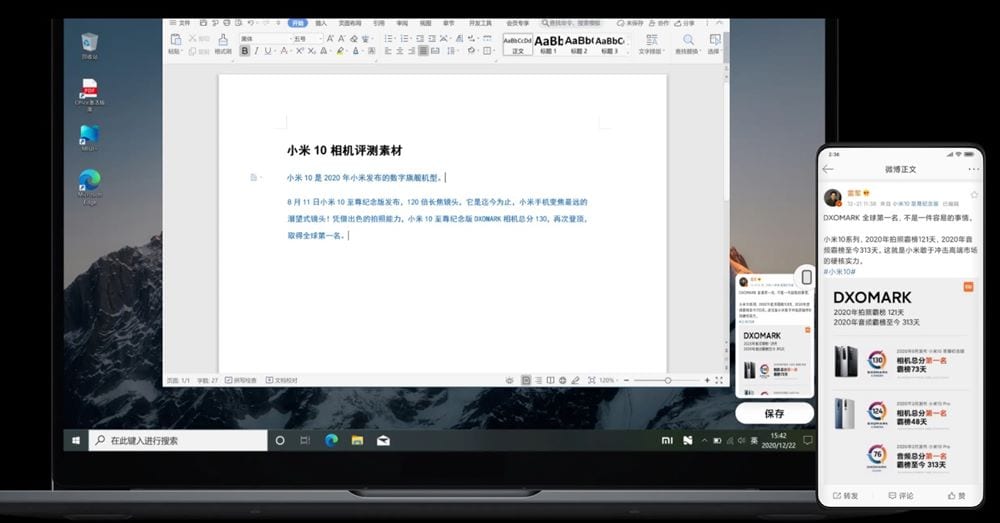Click the Edge icon on the taskbar

[x=331, y=440]
